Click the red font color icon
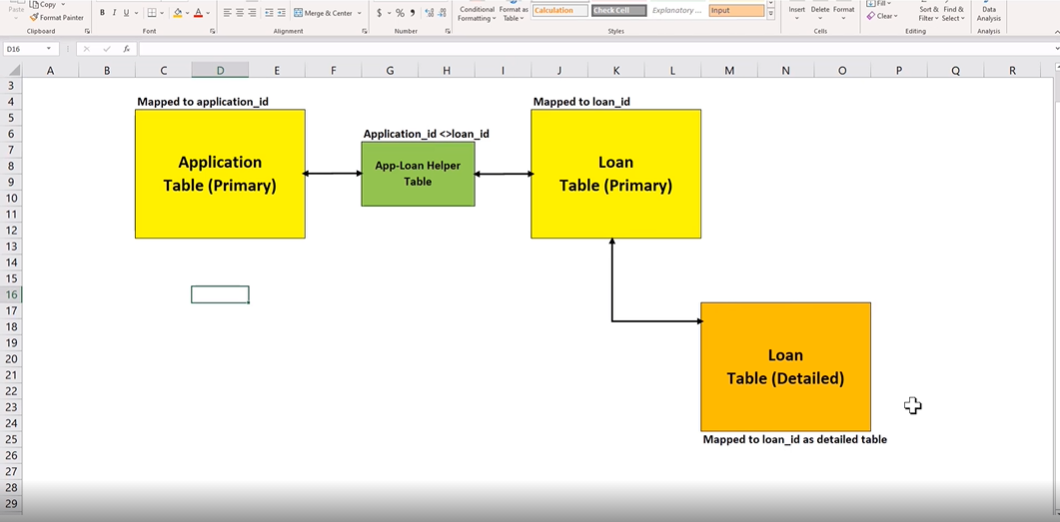1060x522 pixels. [198, 13]
